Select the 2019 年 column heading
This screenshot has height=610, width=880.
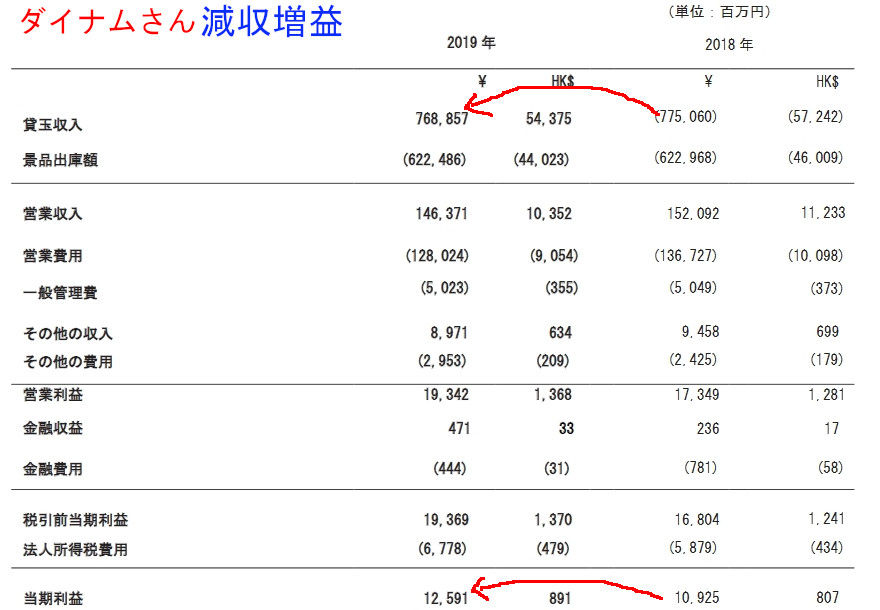[x=471, y=43]
